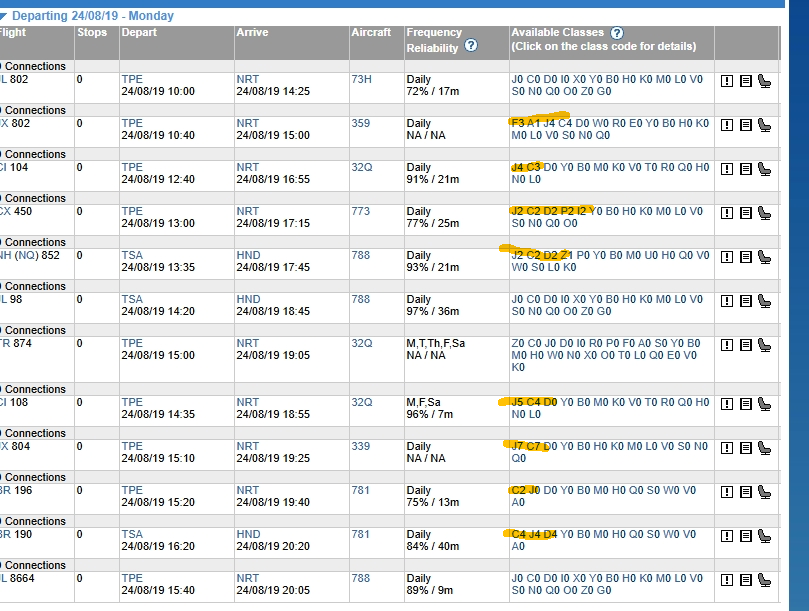The width and height of the screenshot is (809, 611).
Task: Click the F3 class code for 10:40 flight
Action: [x=517, y=123]
